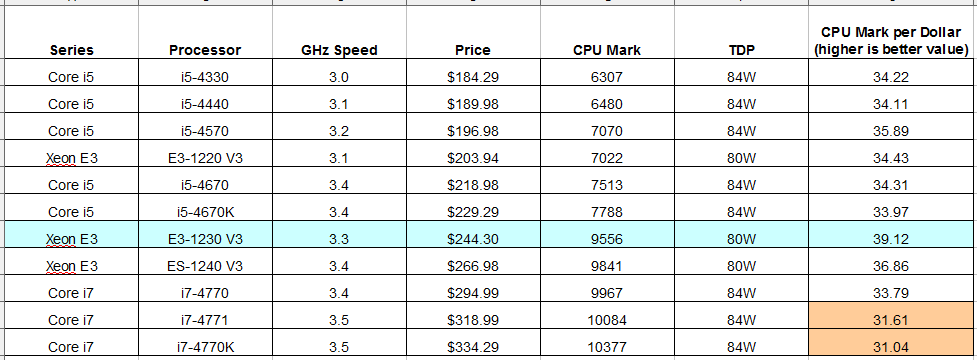Click the 80W TDP cell for E3-1220 V3
This screenshot has width=977, height=360.
click(x=741, y=158)
